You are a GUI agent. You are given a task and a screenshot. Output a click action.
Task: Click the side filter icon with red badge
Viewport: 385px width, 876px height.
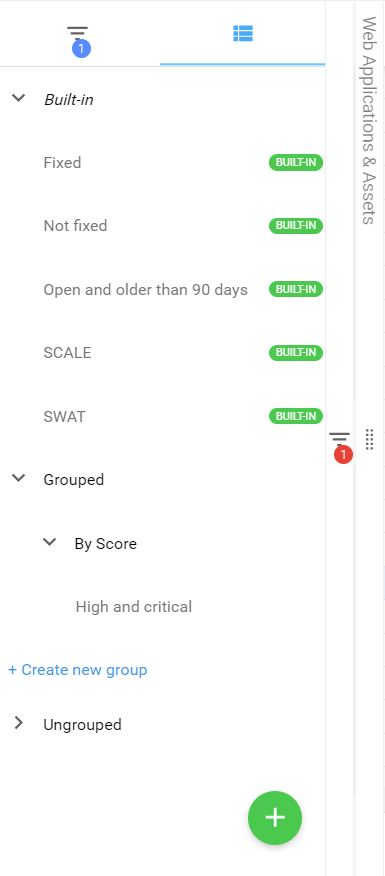340,446
